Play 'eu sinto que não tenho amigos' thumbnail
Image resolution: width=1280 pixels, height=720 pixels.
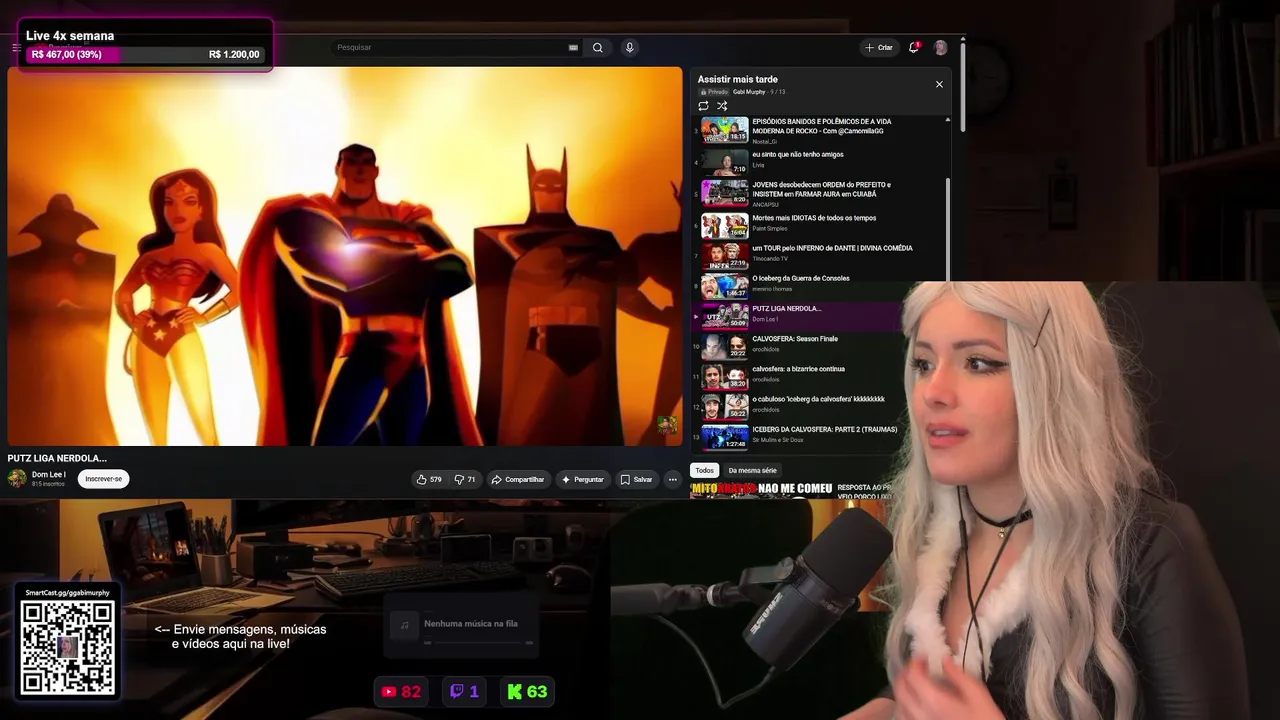(x=724, y=161)
